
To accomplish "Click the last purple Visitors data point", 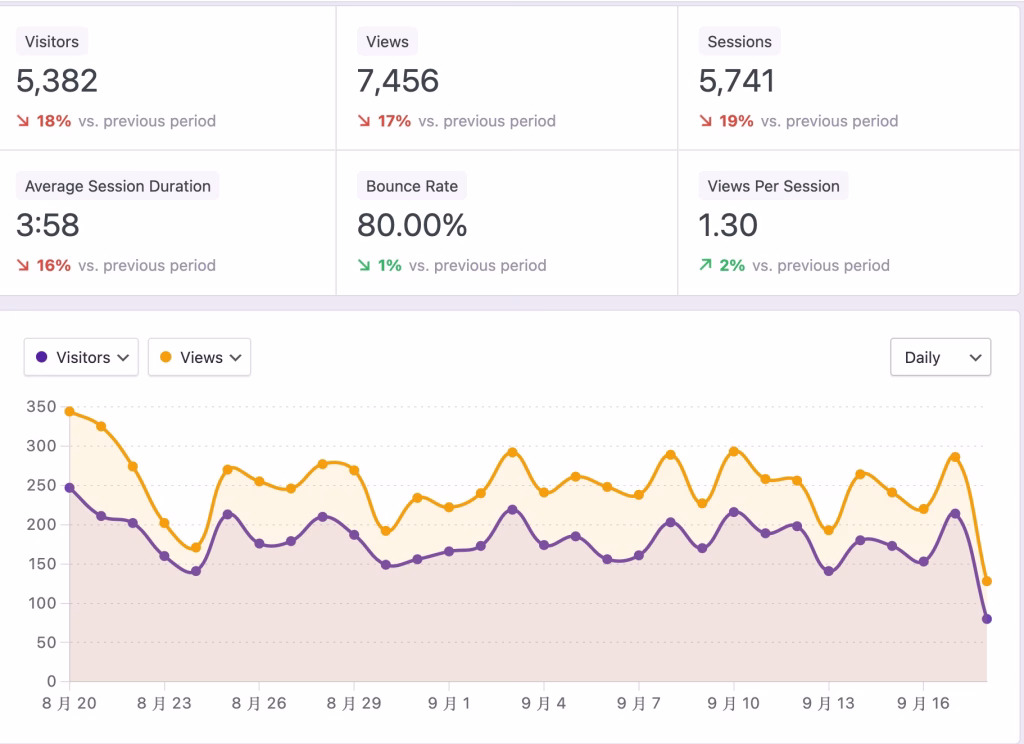I will pos(987,619).
